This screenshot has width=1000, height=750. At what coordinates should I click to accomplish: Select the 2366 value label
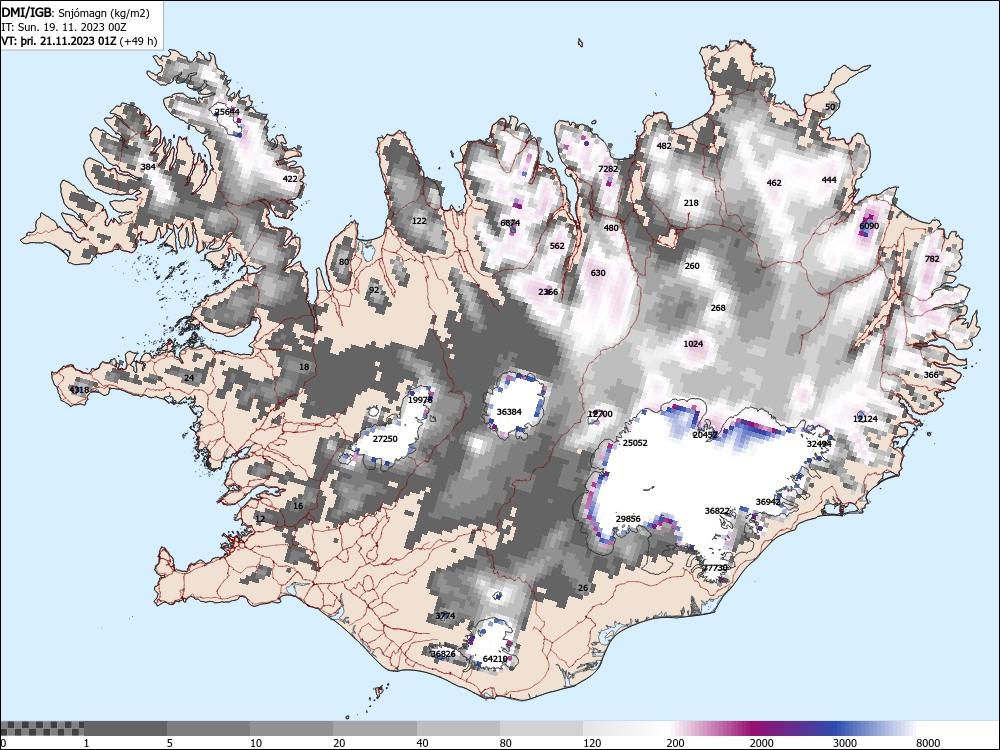[548, 291]
